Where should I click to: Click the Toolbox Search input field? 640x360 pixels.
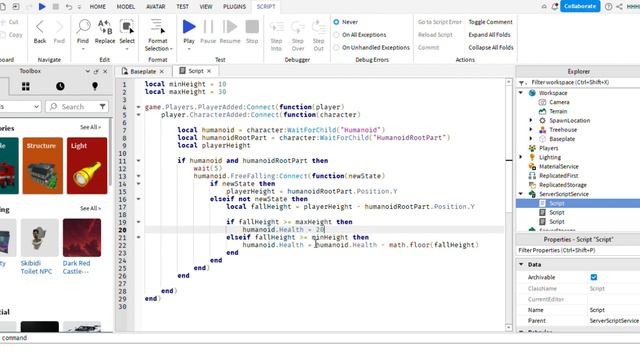(78, 107)
